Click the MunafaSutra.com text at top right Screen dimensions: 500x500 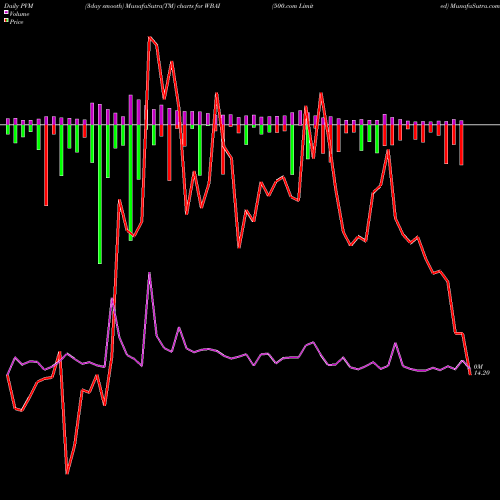(x=474, y=6)
